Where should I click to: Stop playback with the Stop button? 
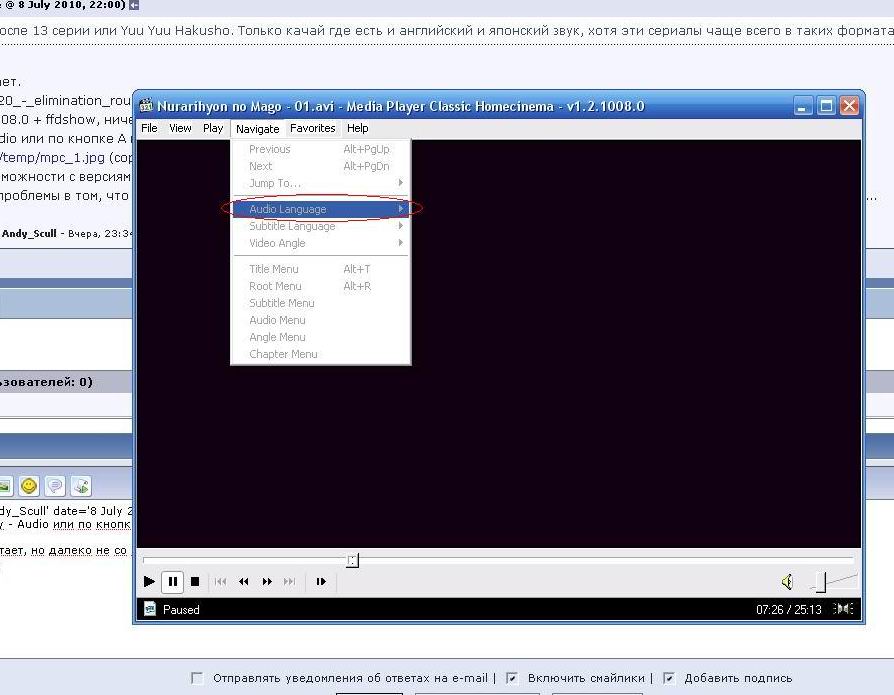(195, 582)
